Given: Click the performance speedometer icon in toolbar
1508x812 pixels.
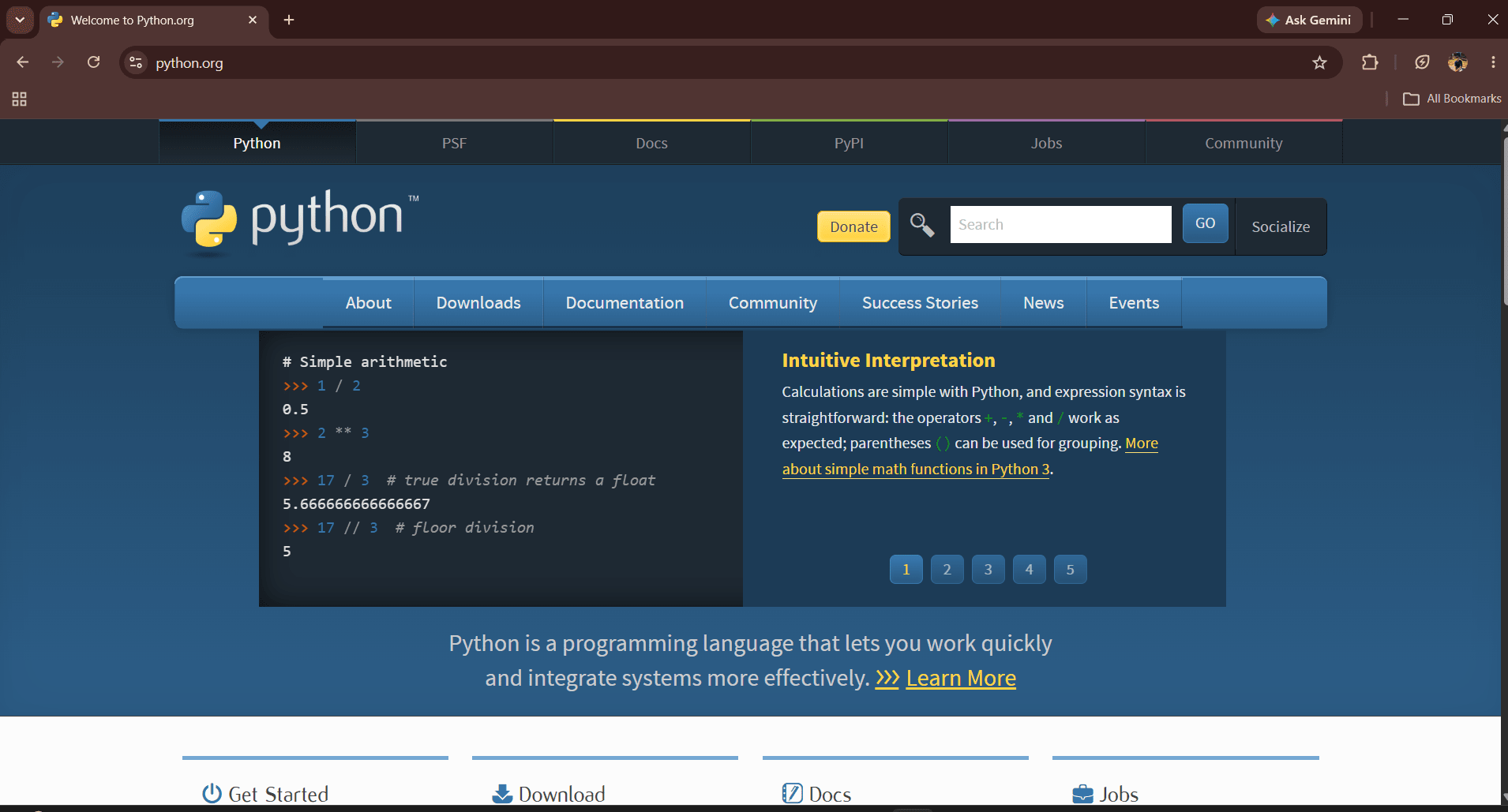Looking at the screenshot, I should click(1422, 62).
